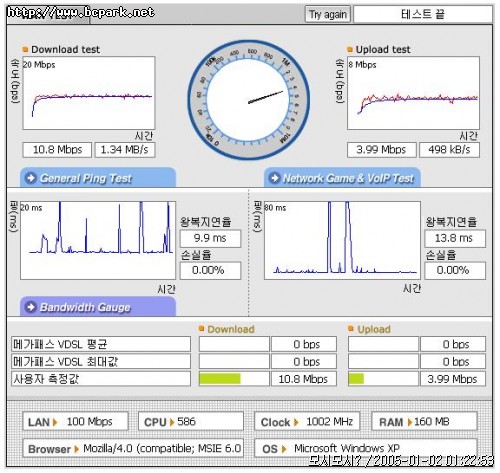The height and width of the screenshot is (473, 500).
Task: Click the VoIP 80 ms ping graph
Action: [342, 240]
